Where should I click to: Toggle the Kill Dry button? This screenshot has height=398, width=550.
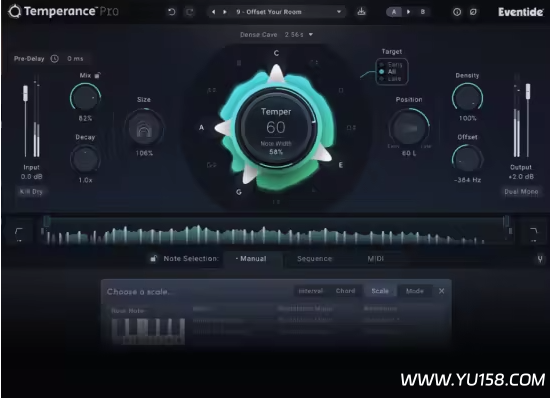click(x=31, y=192)
